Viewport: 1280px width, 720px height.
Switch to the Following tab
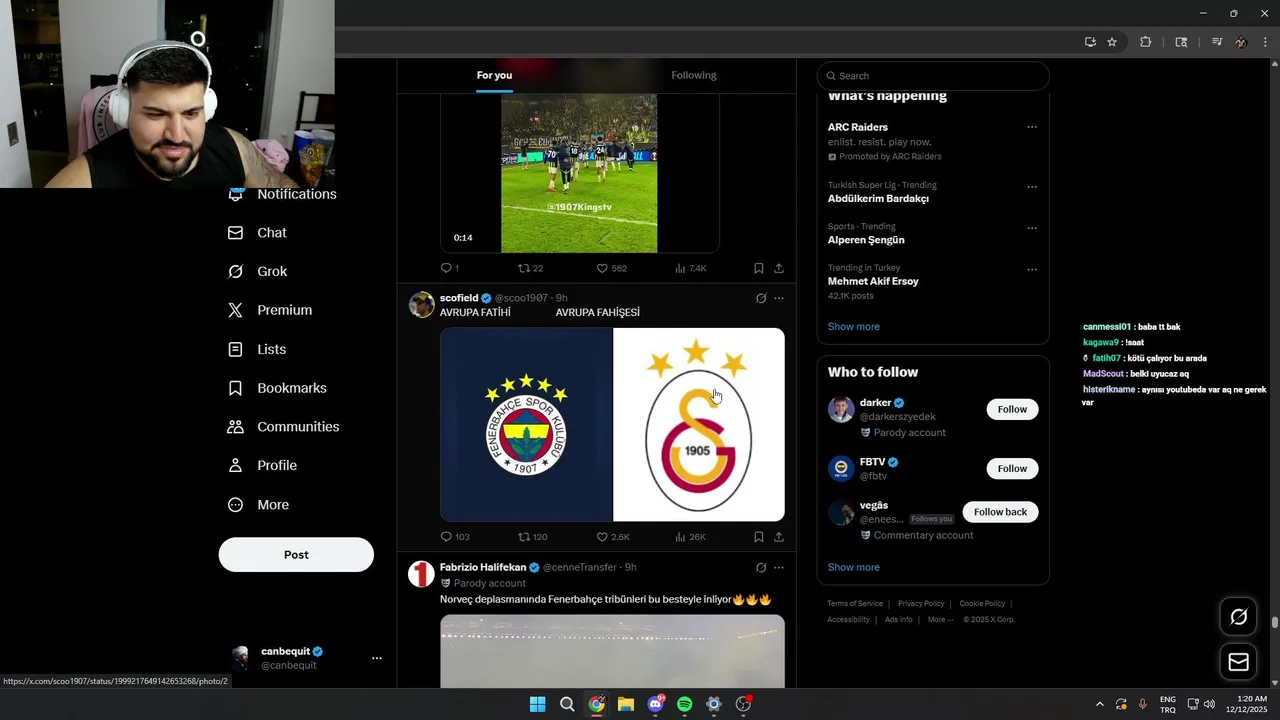(x=694, y=75)
